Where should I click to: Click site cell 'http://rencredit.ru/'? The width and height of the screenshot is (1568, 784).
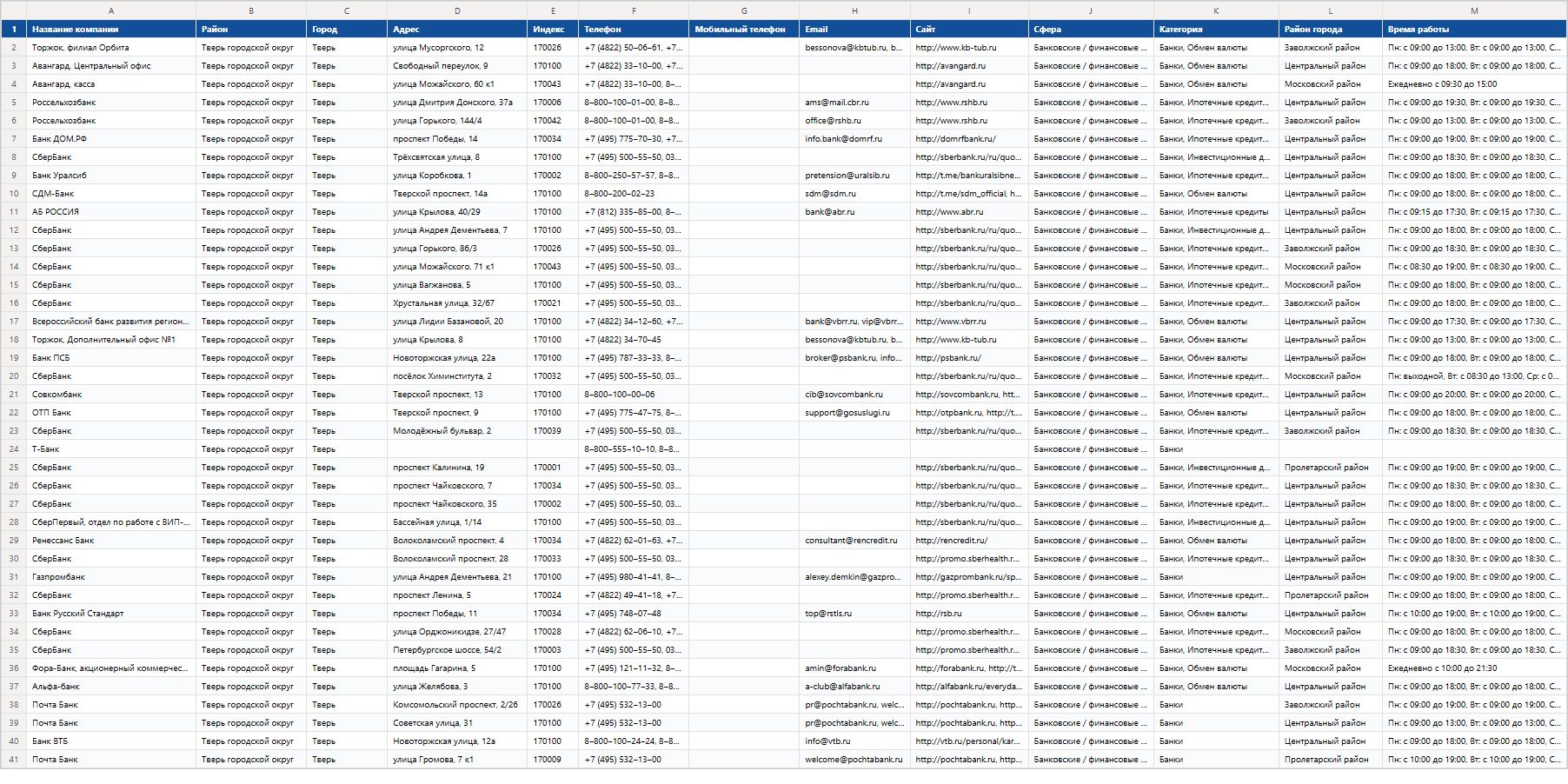(969, 541)
